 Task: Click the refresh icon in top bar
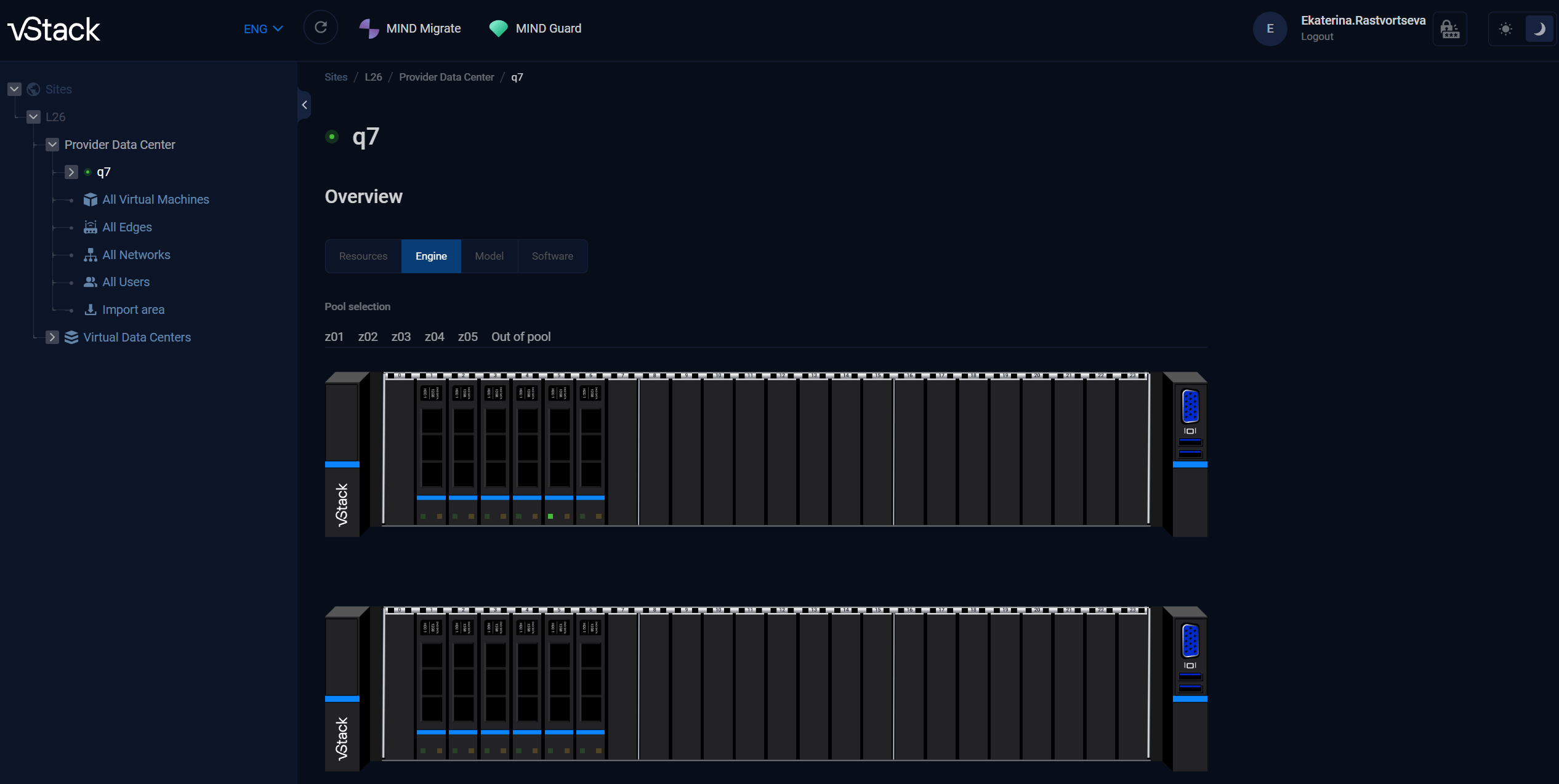click(320, 28)
